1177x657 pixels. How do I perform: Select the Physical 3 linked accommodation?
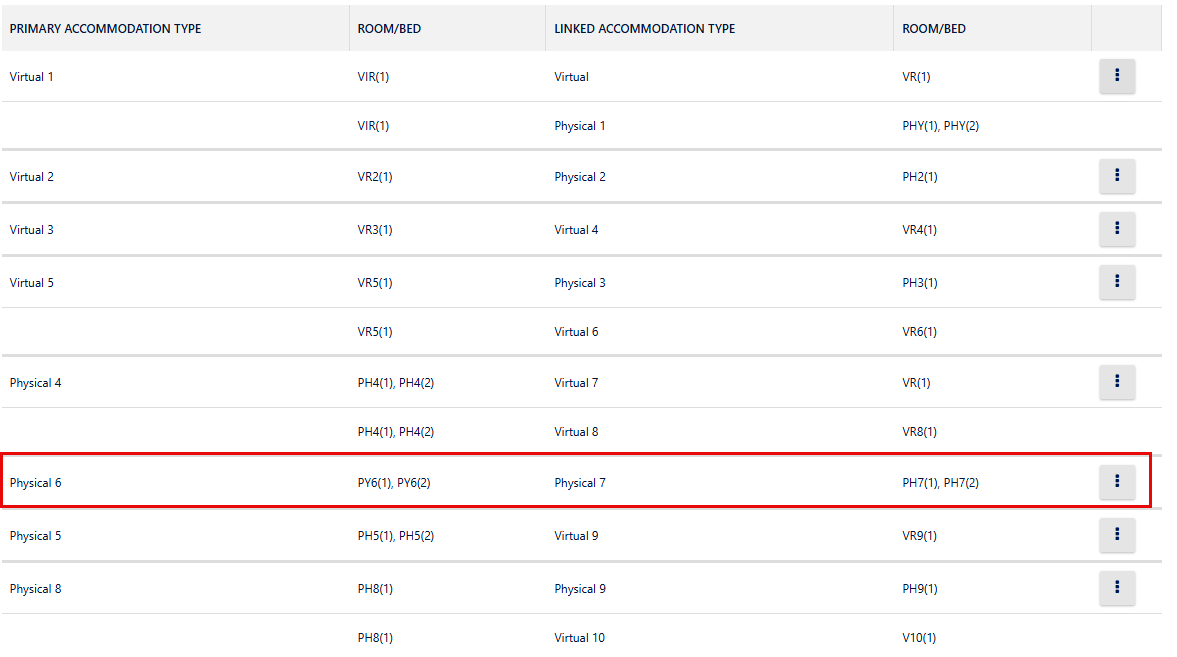(x=580, y=283)
